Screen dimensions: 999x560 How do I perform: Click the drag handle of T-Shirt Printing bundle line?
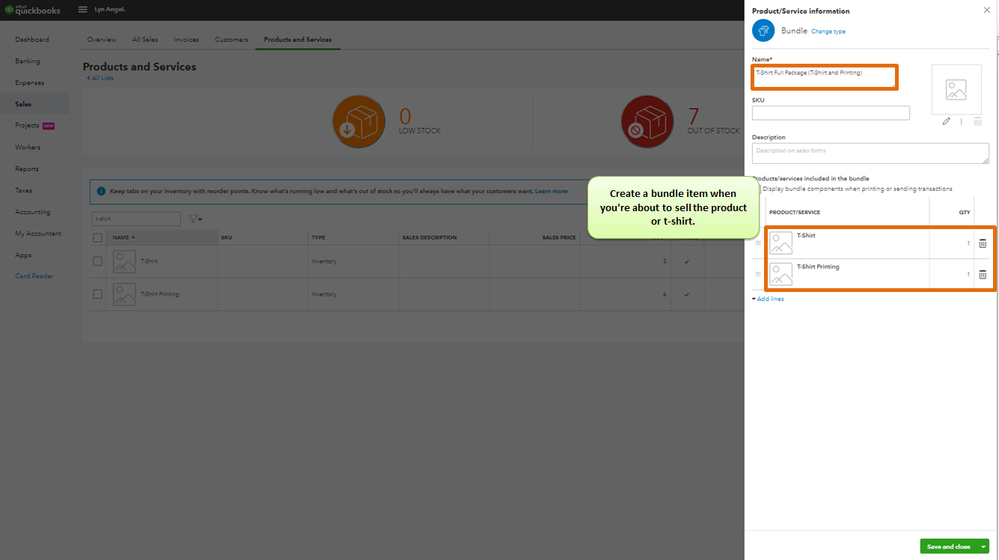[758, 275]
